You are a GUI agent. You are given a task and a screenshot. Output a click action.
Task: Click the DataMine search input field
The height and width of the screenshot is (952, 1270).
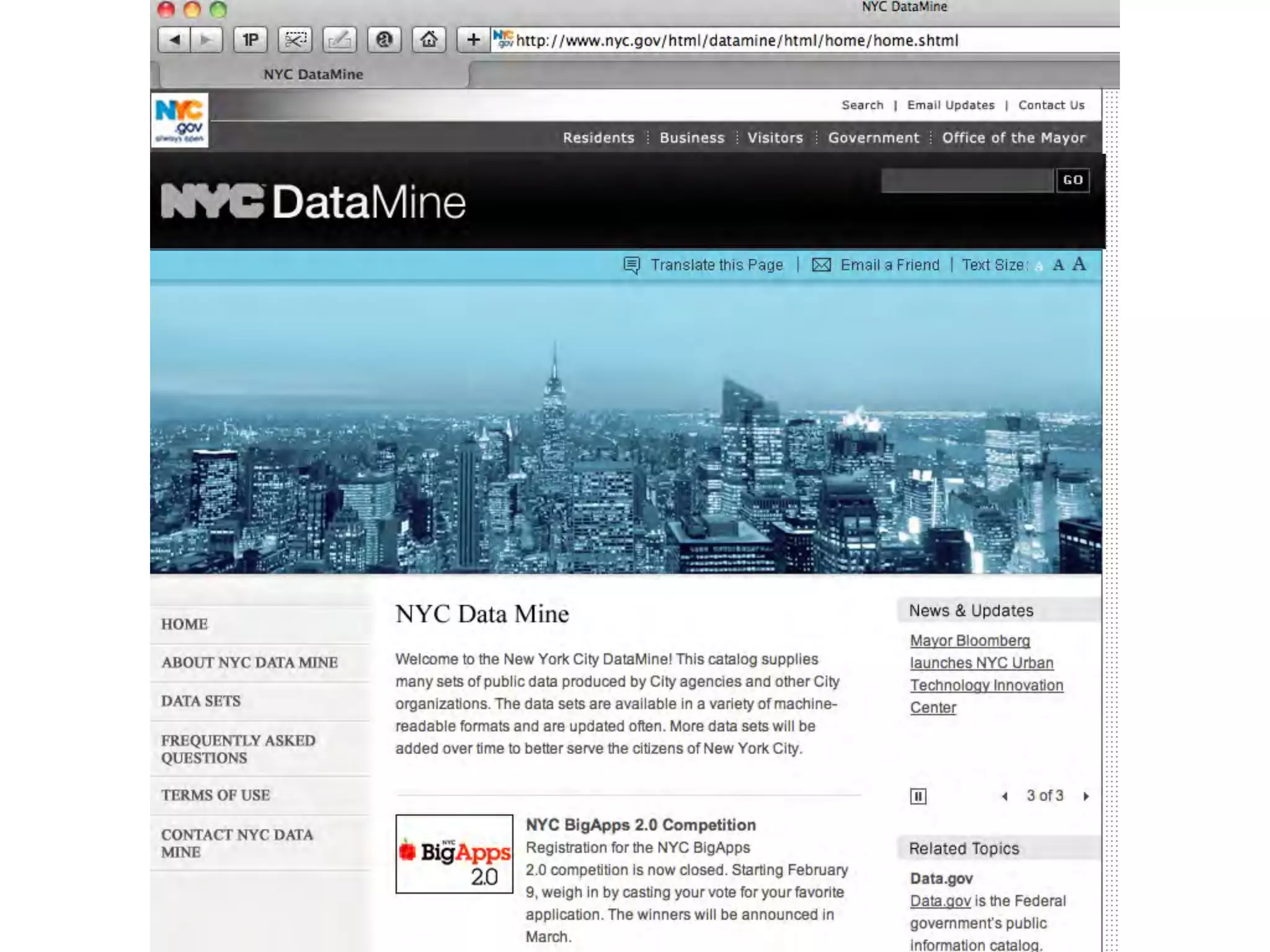pos(967,180)
